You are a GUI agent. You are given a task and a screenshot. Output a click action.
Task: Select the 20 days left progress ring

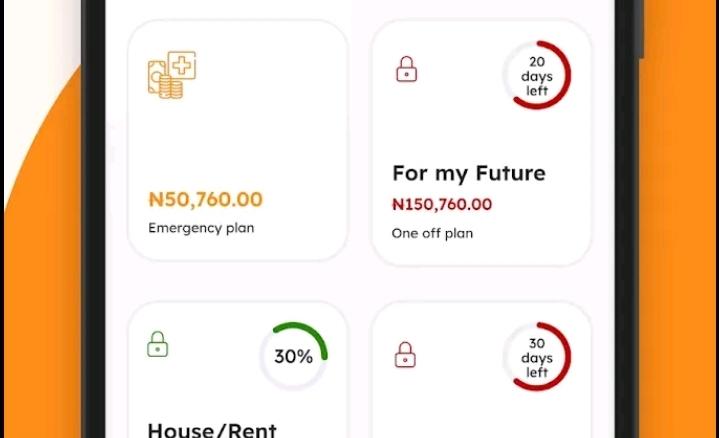click(x=537, y=75)
